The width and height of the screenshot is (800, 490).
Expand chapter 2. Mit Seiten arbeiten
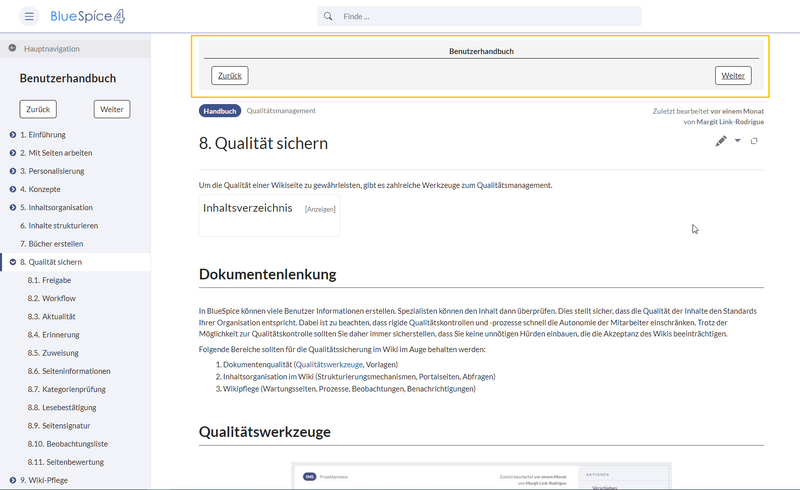pyautogui.click(x=13, y=153)
